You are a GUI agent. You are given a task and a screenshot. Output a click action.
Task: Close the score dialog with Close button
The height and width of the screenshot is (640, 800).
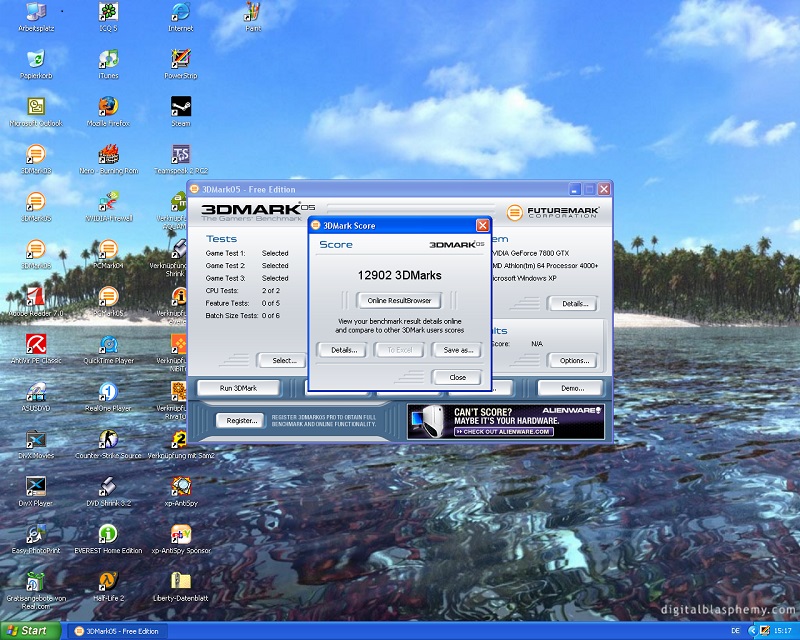coord(457,378)
